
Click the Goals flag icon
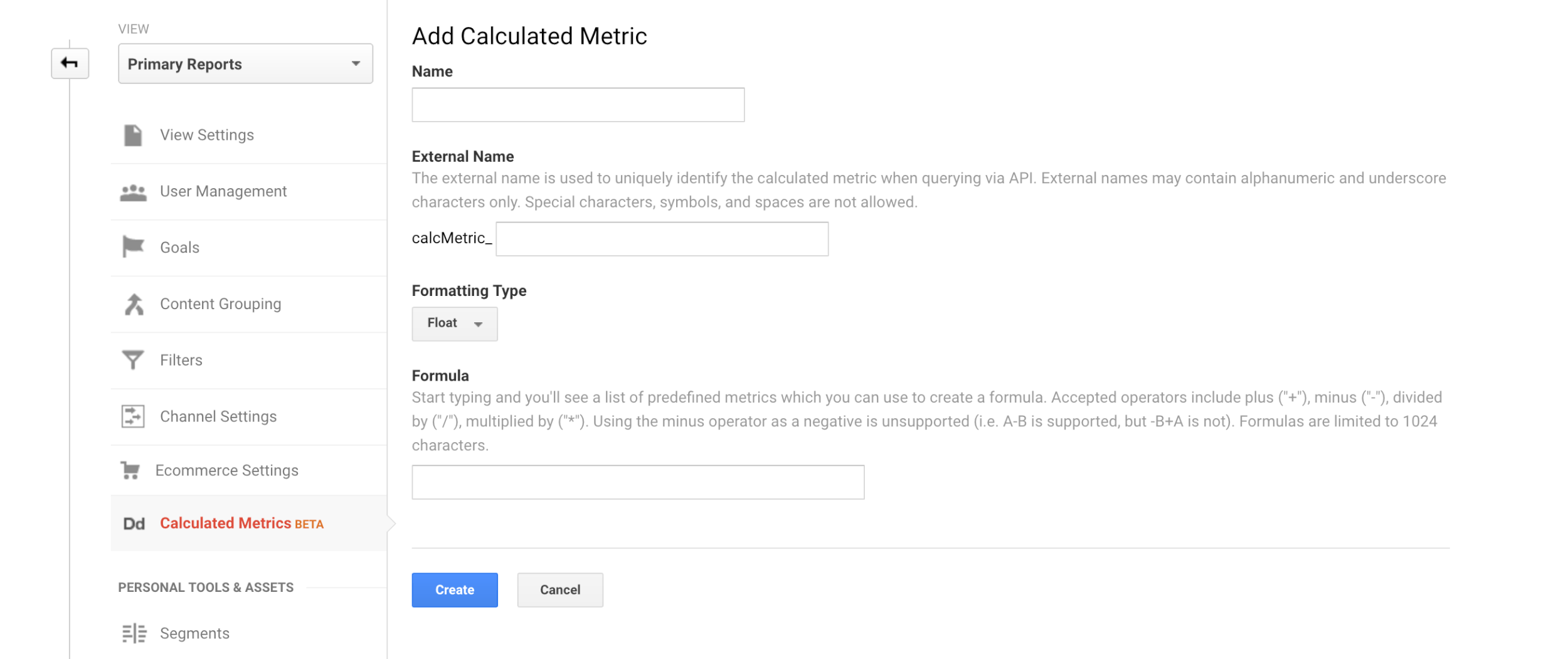[133, 247]
